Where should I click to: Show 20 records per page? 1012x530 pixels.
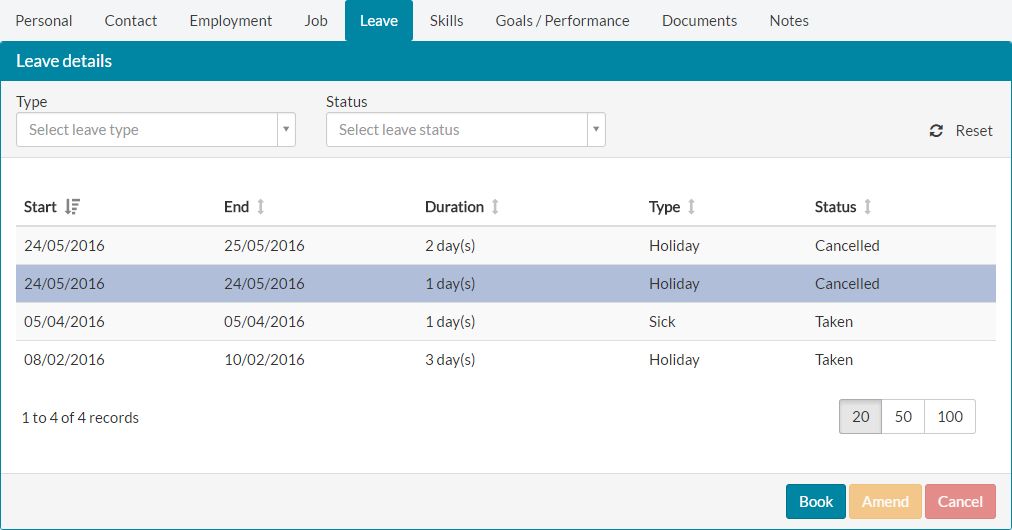860,417
